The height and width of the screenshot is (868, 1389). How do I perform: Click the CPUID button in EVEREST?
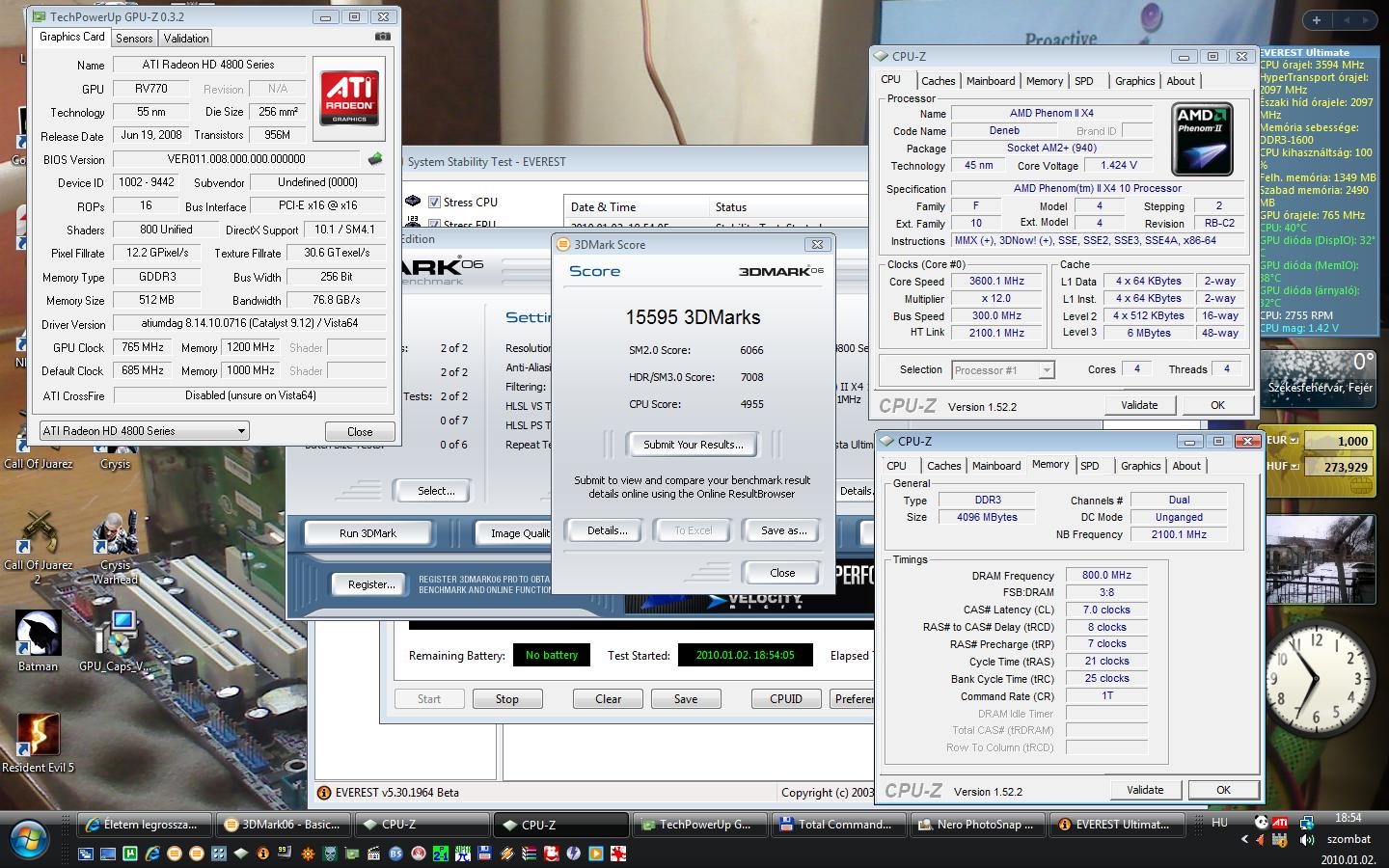pos(786,699)
